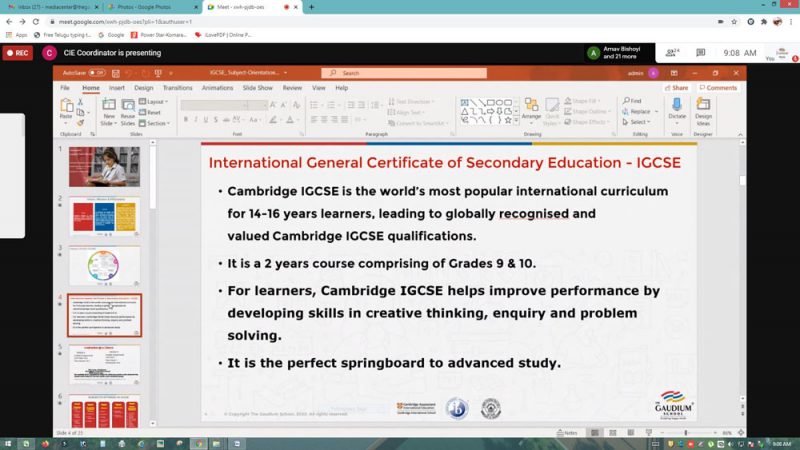Go to the Slide Show tab
Screen dimensions: 800x450
(x=258, y=88)
